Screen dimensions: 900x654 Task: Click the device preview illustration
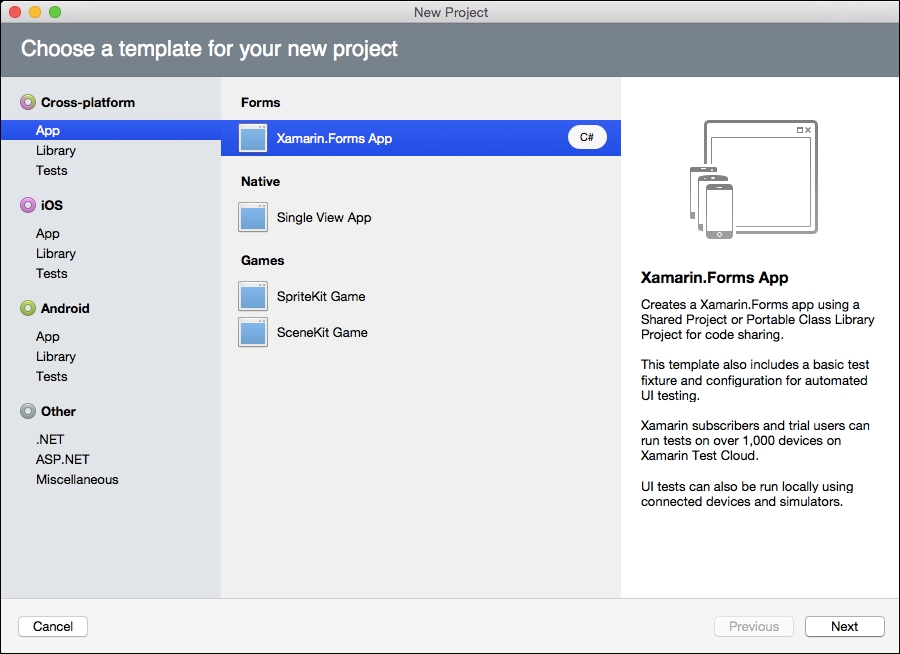click(754, 179)
